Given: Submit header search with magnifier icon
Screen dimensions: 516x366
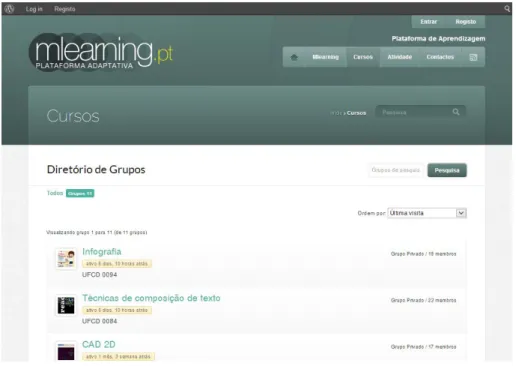Looking at the screenshot, I should pyautogui.click(x=456, y=112).
